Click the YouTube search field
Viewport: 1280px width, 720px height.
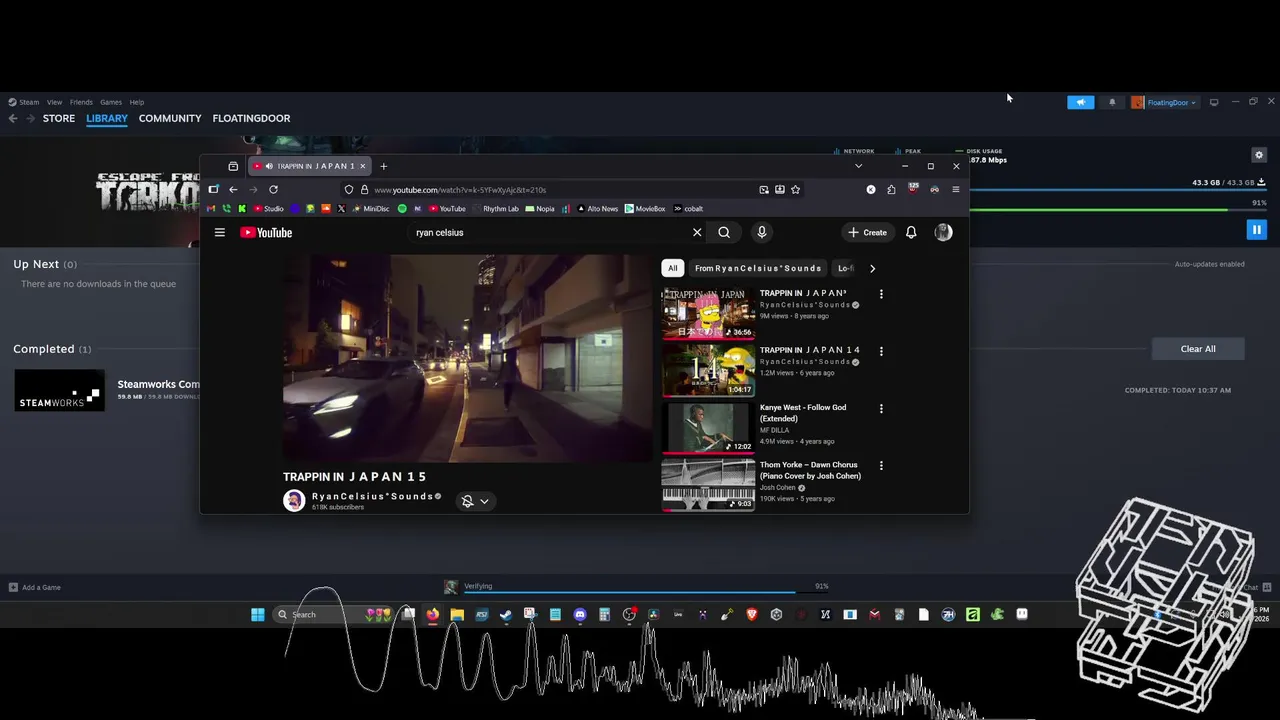click(548, 232)
